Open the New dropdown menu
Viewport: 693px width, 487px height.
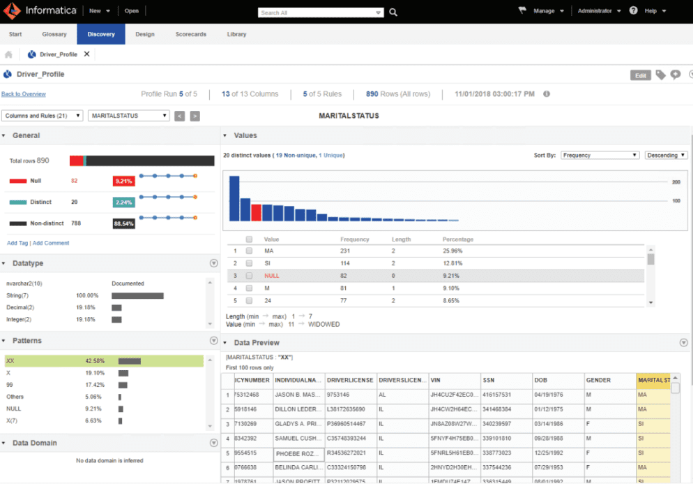tap(99, 11)
